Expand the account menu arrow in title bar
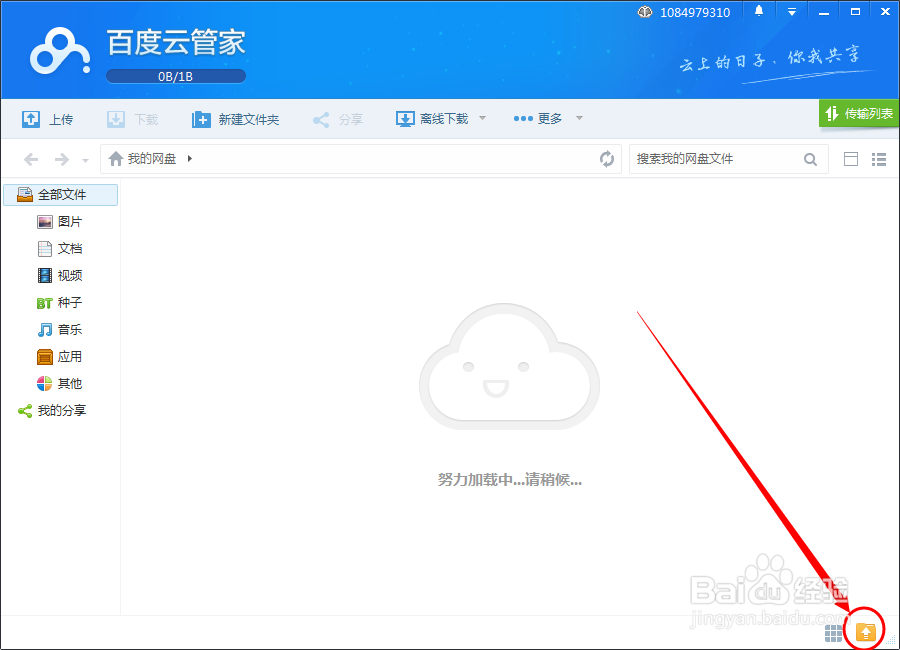This screenshot has width=900, height=650. click(792, 11)
